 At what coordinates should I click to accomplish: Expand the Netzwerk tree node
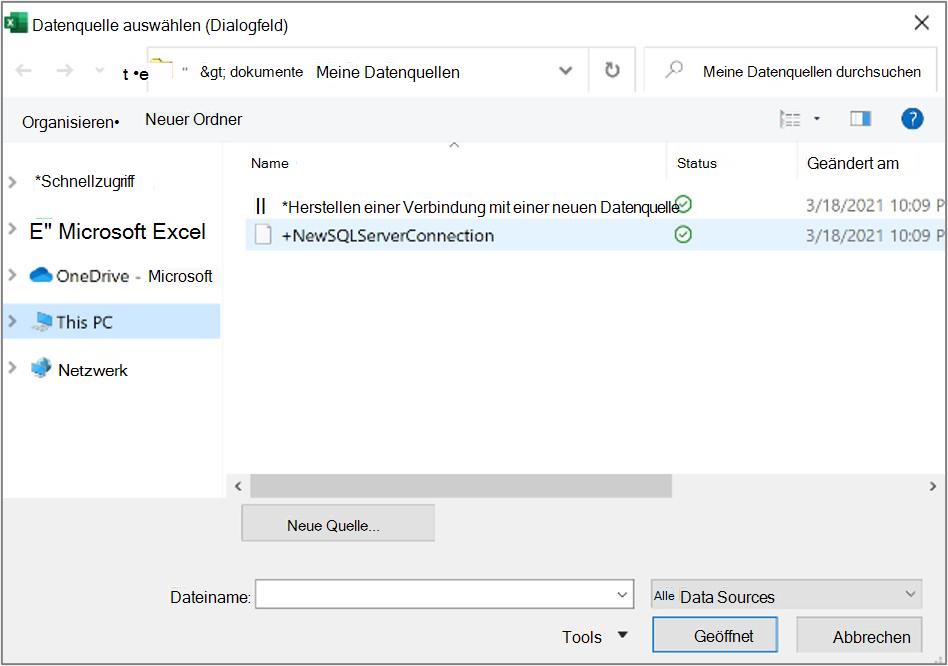[12, 367]
